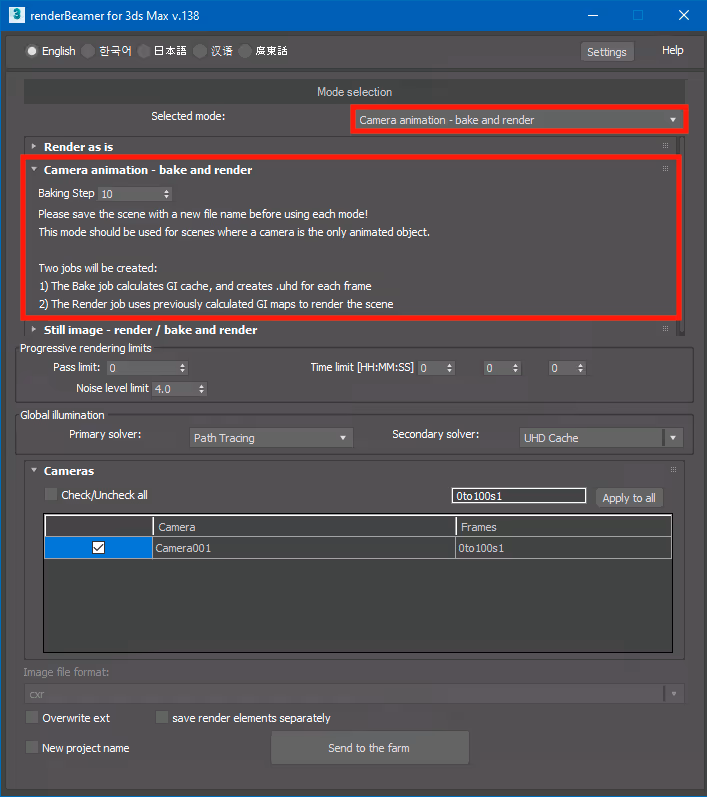Open the Selected mode dropdown

[519, 120]
